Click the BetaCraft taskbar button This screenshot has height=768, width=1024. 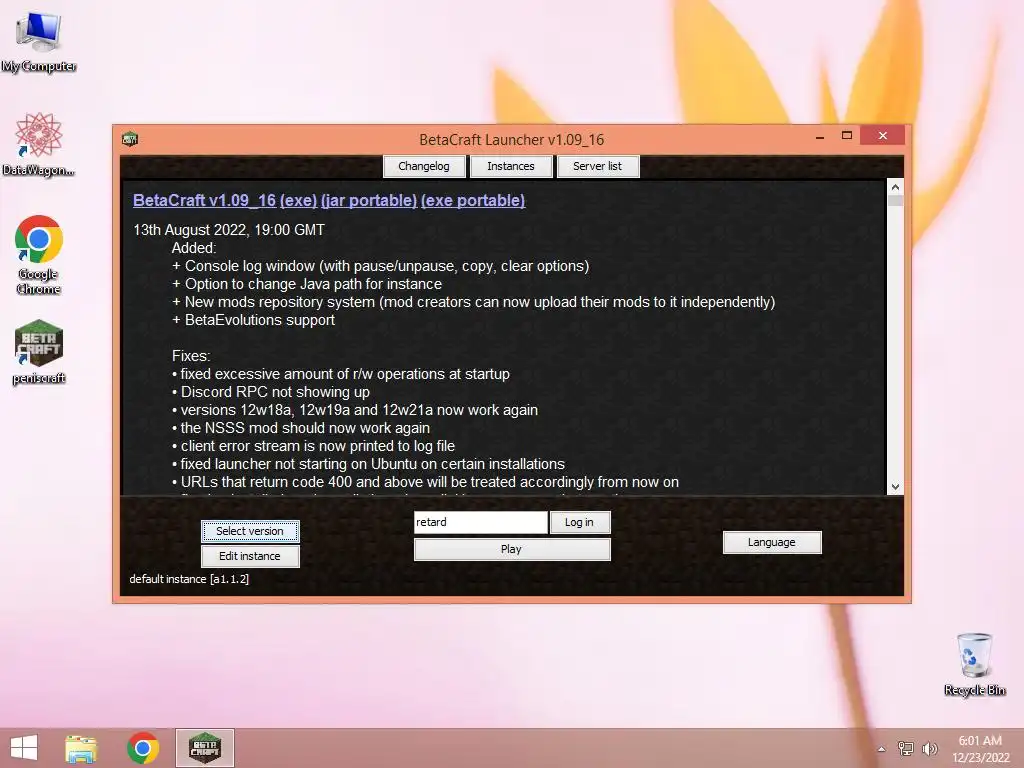[204, 748]
